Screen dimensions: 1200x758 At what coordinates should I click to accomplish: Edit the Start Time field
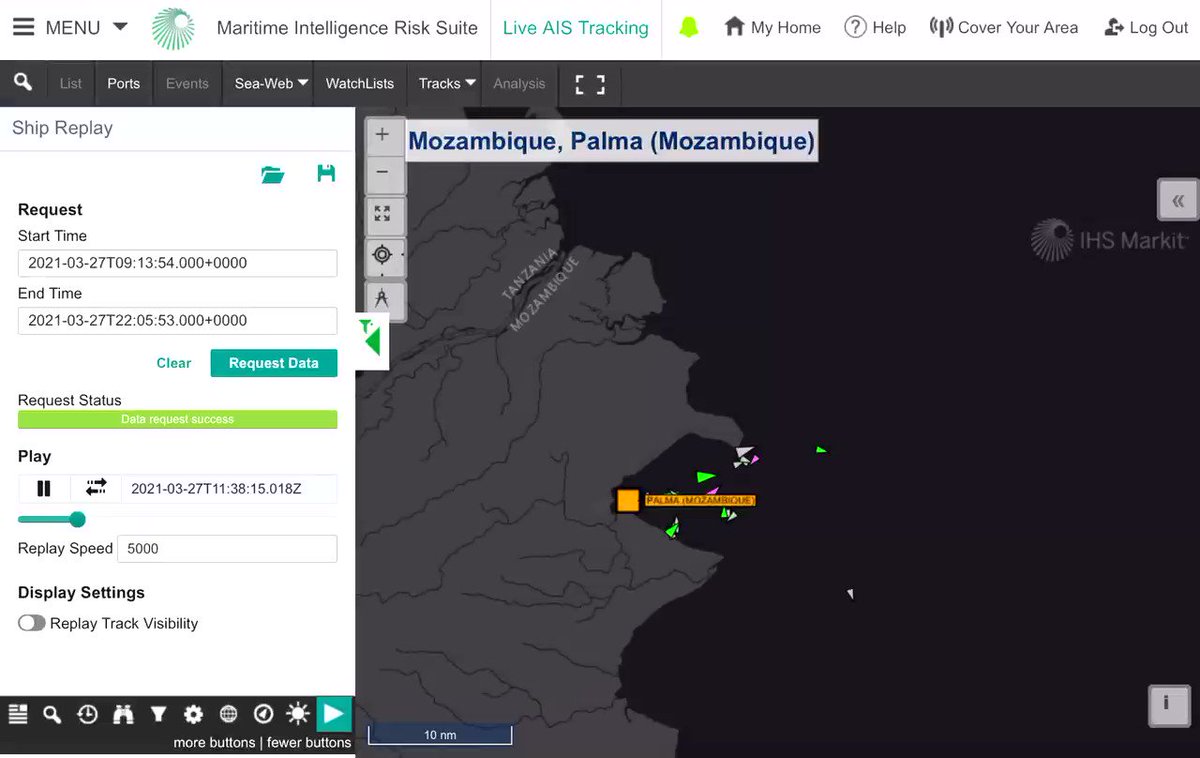point(177,263)
